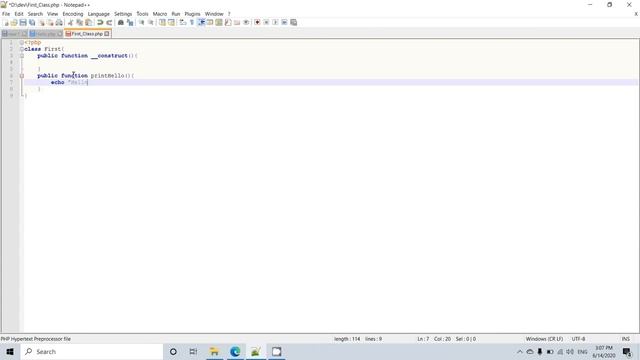This screenshot has width=640, height=360.
Task: Open the Edit menu
Action: (19, 14)
